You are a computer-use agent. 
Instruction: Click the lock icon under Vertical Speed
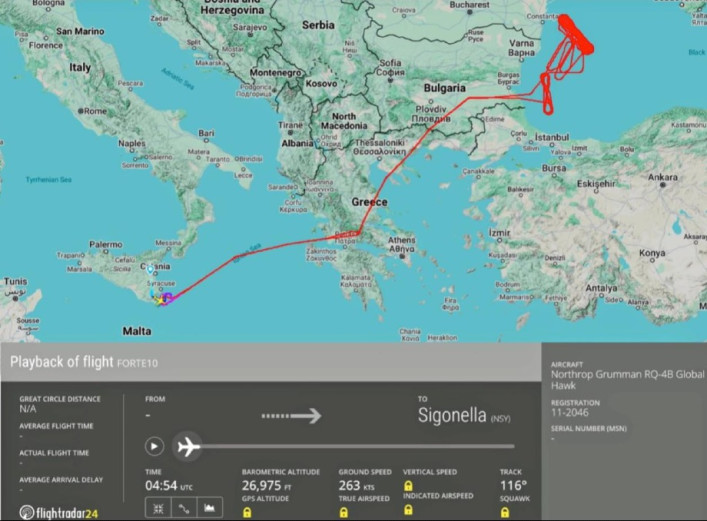(409, 485)
